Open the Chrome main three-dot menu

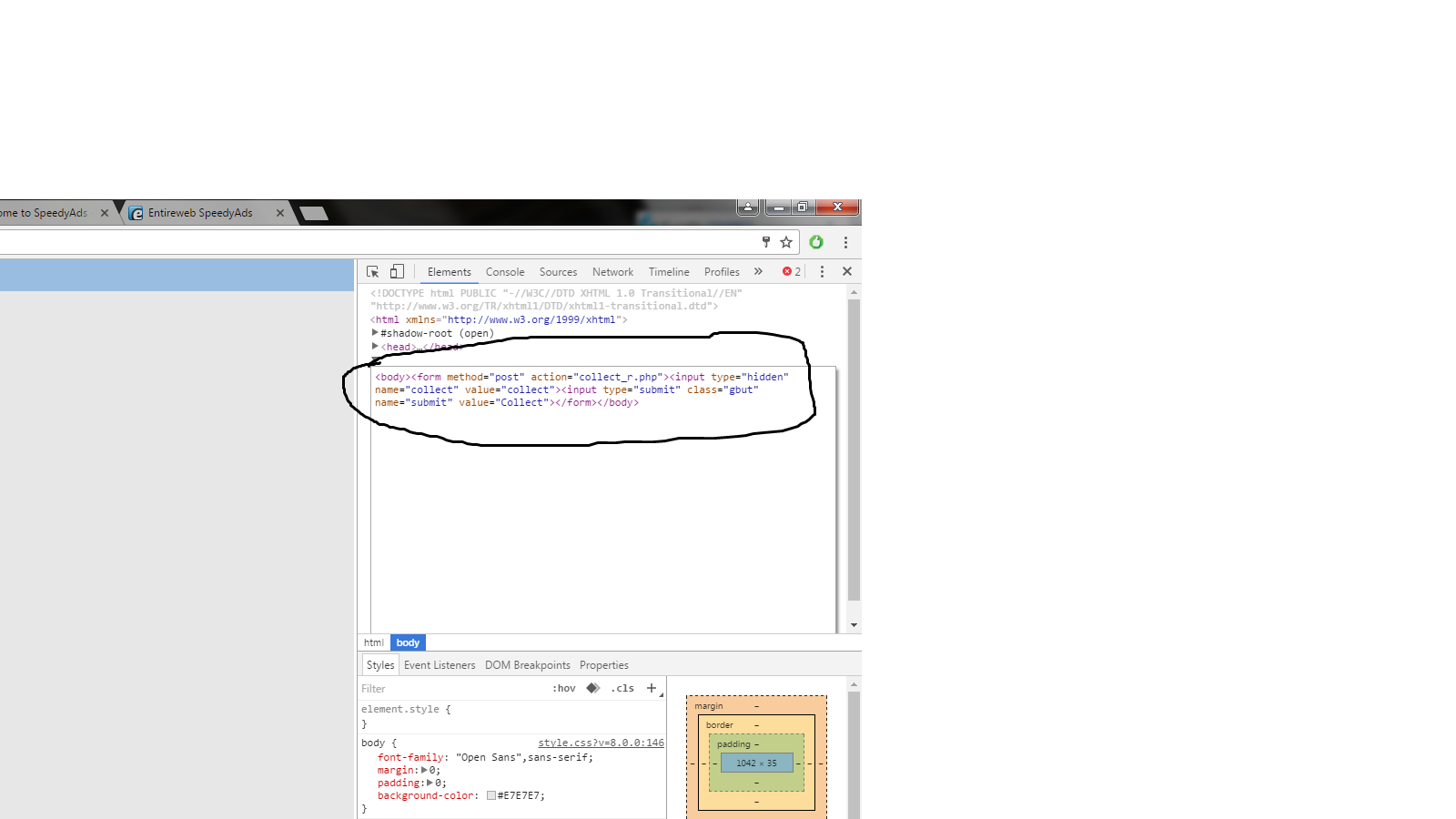point(845,242)
